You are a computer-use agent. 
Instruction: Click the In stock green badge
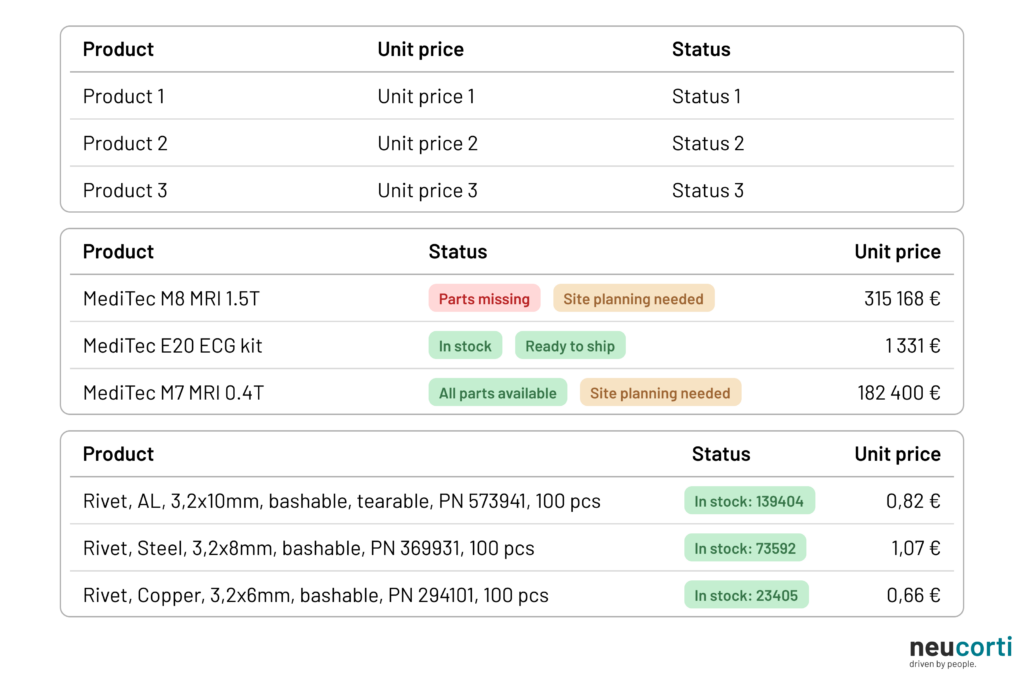click(x=465, y=346)
